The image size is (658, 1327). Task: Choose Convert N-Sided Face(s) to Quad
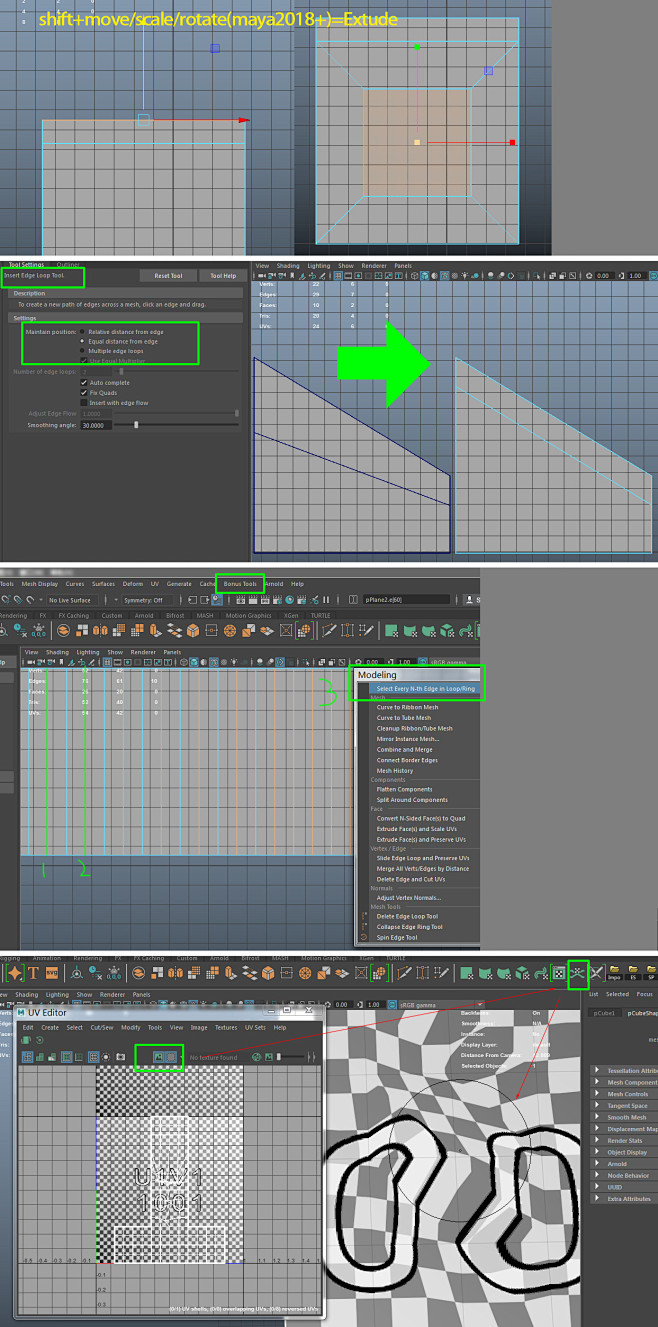pos(420,818)
